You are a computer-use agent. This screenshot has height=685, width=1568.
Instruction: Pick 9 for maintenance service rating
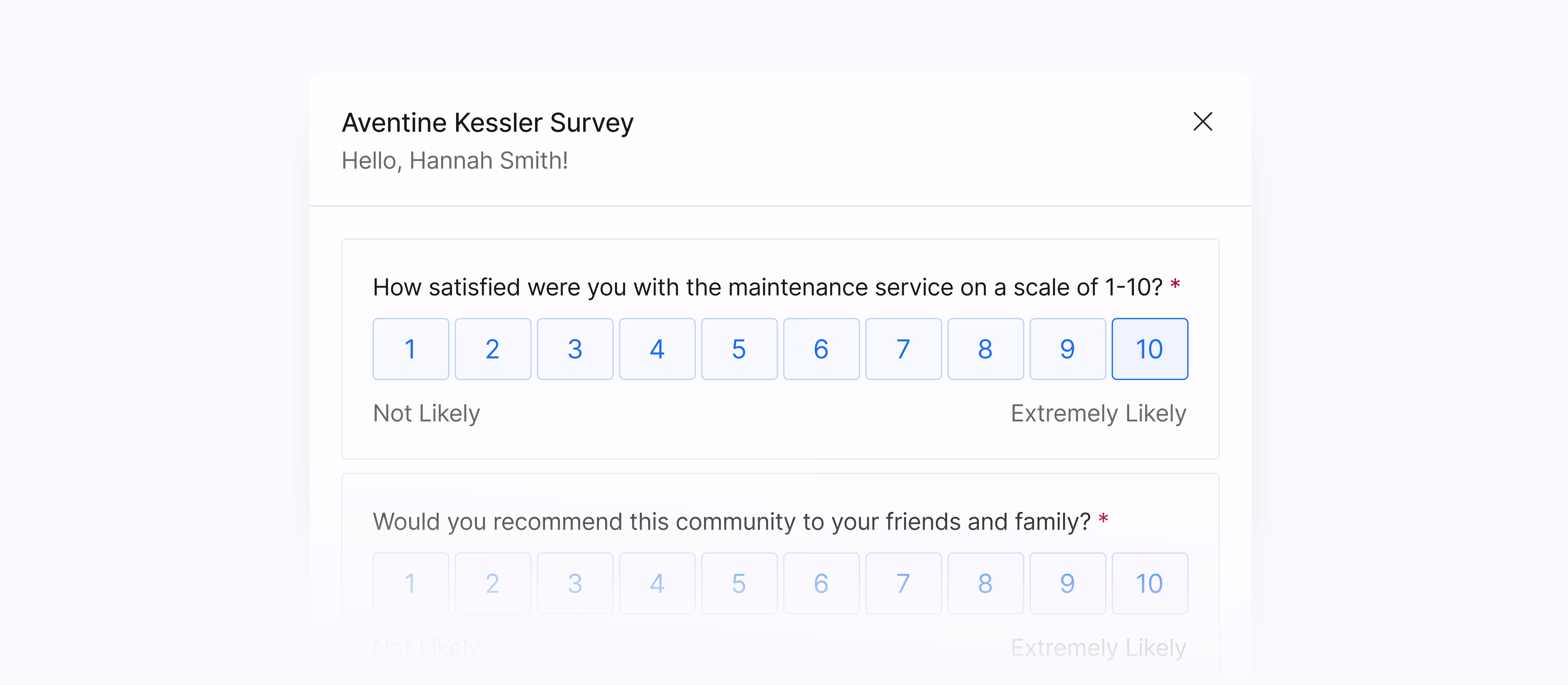point(1068,349)
